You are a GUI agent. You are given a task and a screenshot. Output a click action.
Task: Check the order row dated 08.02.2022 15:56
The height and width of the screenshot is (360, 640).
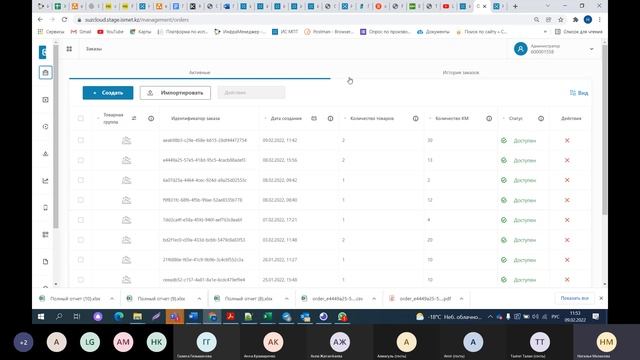[80, 160]
